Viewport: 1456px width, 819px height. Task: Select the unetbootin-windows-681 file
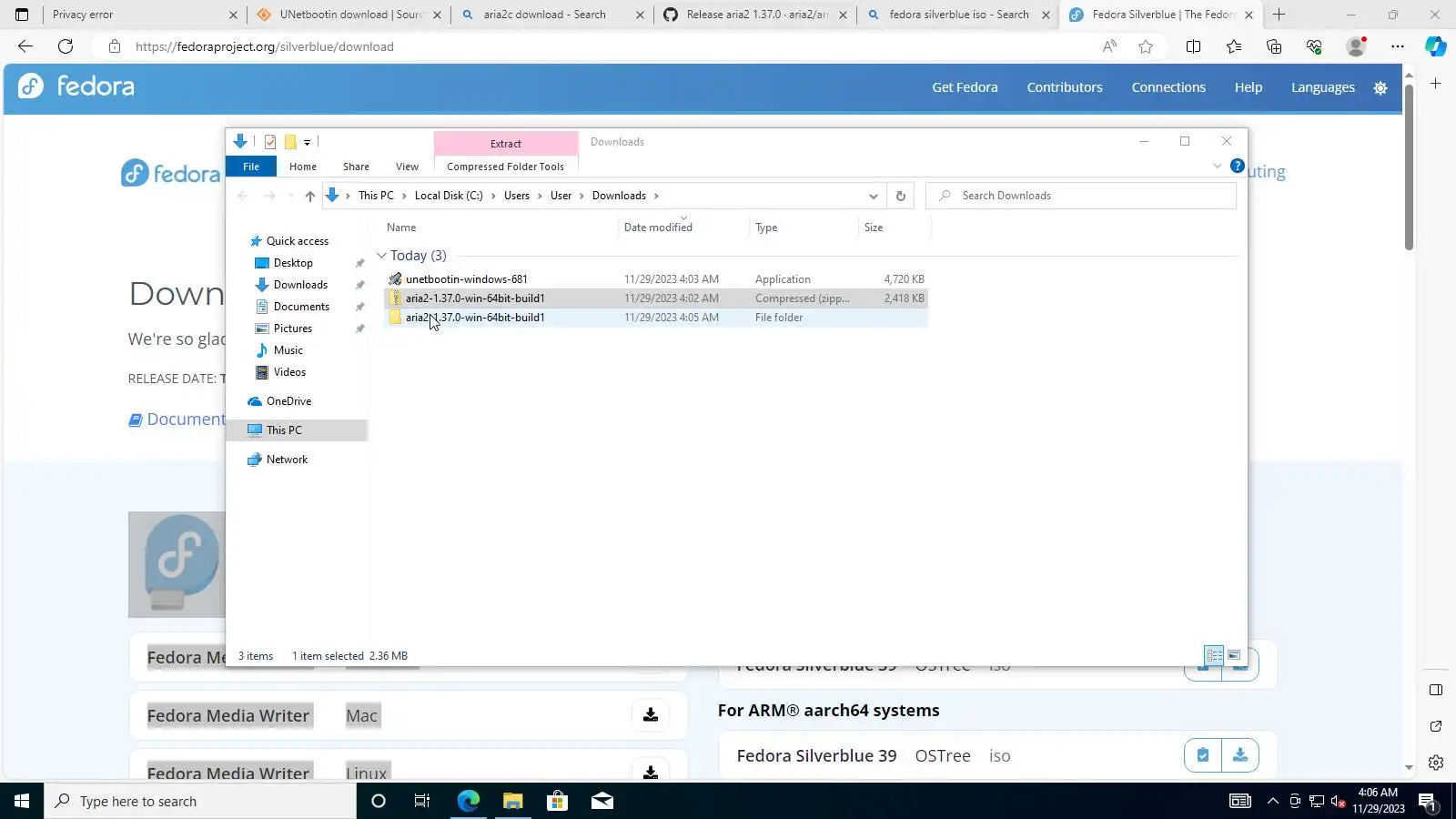(466, 279)
